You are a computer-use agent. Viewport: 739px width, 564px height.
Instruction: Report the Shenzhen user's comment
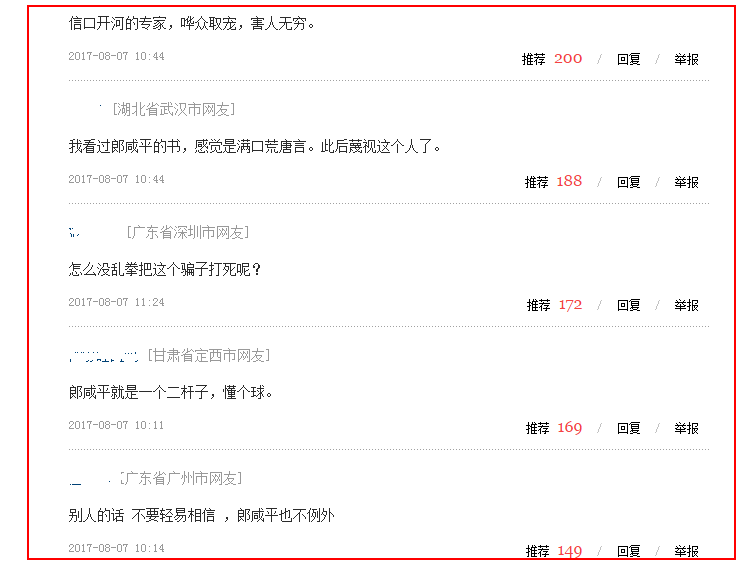coord(686,305)
